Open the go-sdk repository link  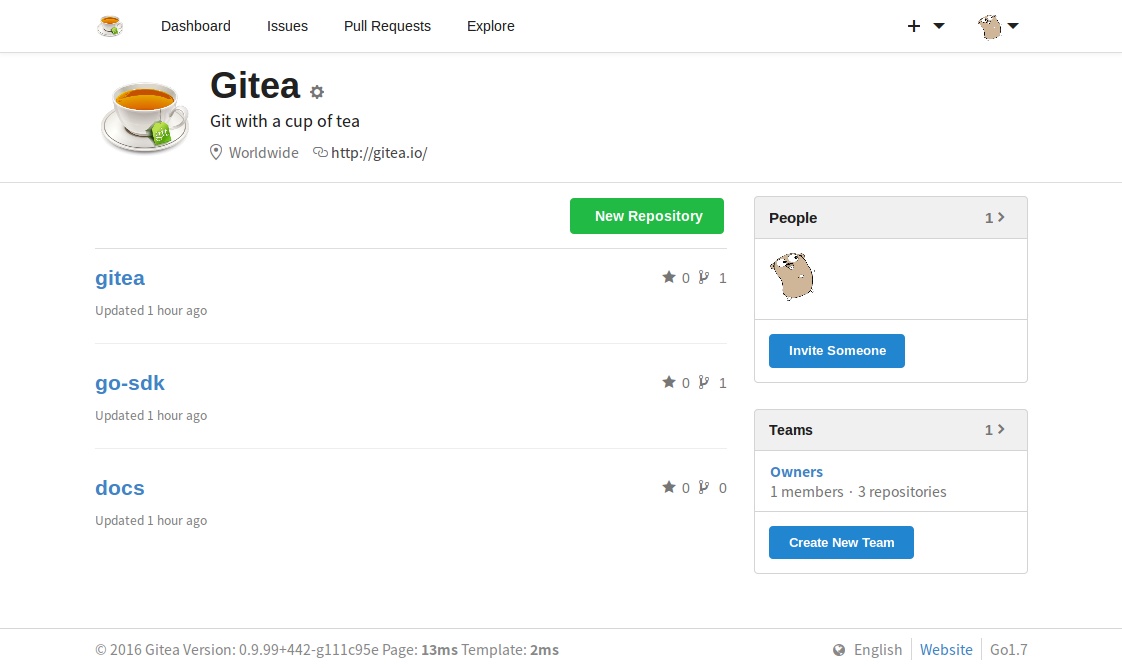130,383
